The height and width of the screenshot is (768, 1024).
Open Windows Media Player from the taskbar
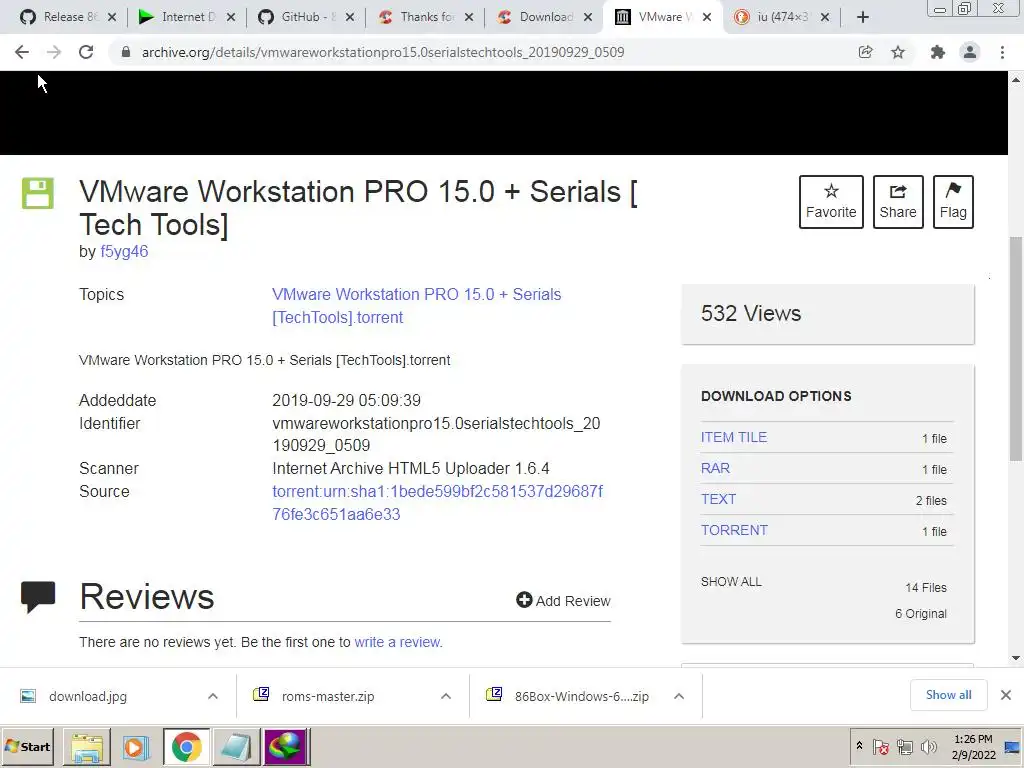[x=136, y=747]
